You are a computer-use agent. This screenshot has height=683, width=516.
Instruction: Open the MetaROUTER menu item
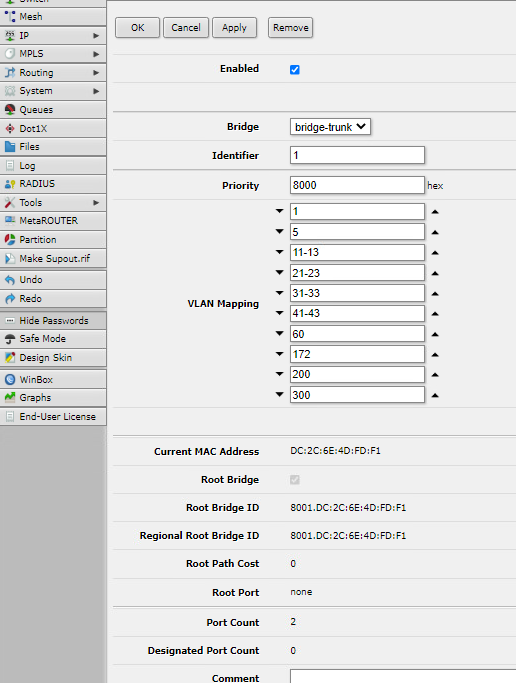coord(53,221)
